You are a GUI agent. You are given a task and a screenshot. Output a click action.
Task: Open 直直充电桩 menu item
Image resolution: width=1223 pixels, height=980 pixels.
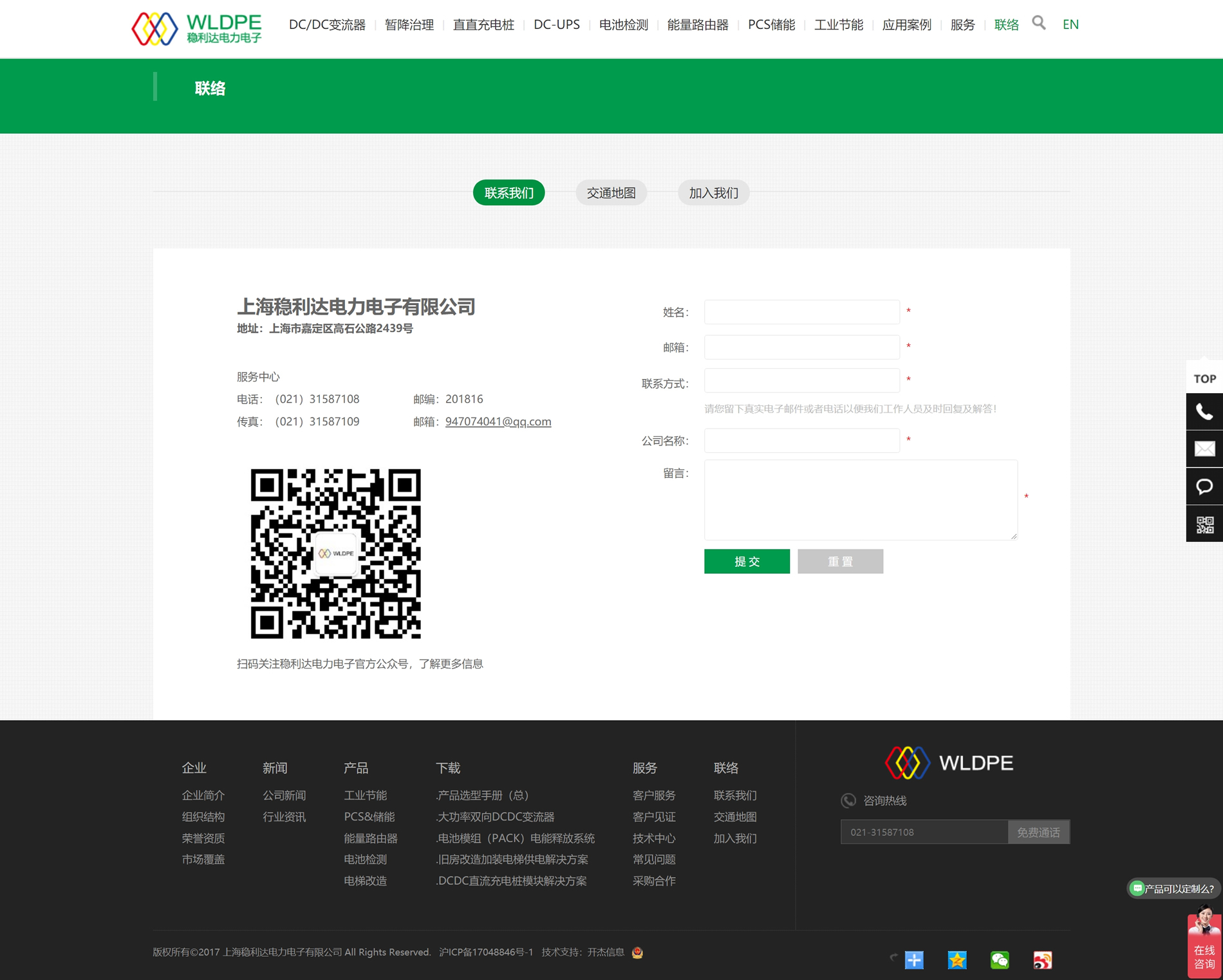coord(483,24)
